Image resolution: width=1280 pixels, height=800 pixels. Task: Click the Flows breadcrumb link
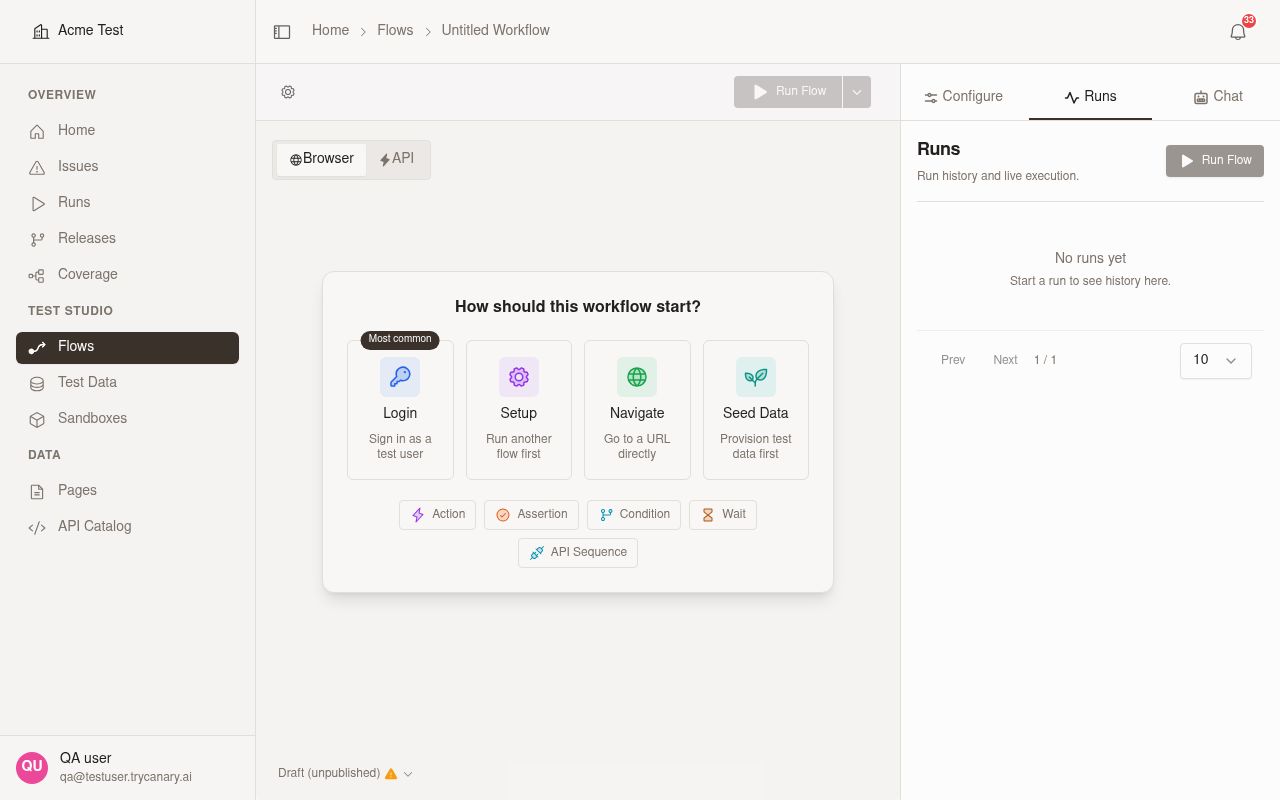click(x=395, y=30)
